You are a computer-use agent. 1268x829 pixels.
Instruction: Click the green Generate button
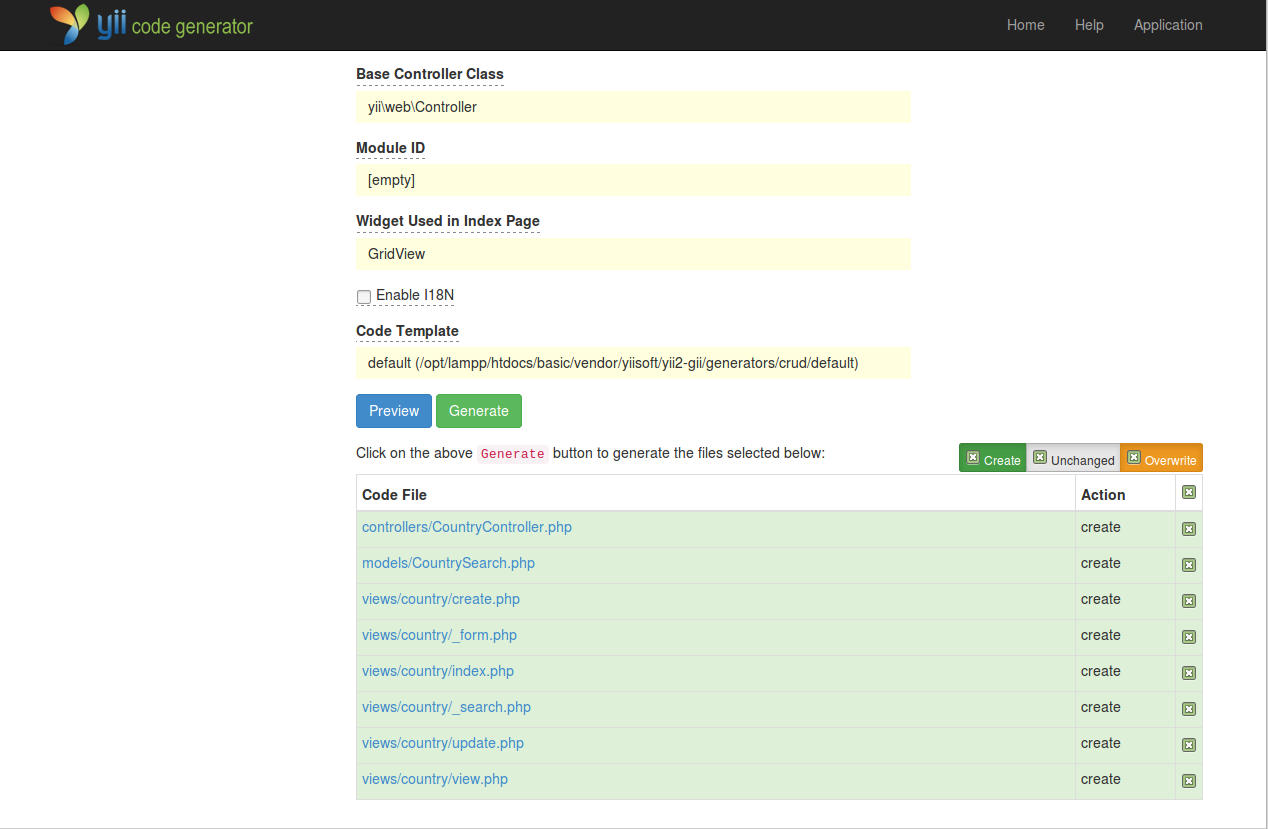(479, 411)
